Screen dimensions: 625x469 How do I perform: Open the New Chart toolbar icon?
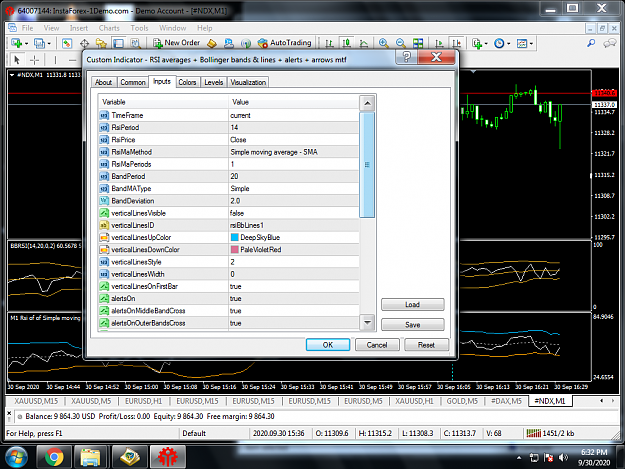(x=16, y=43)
